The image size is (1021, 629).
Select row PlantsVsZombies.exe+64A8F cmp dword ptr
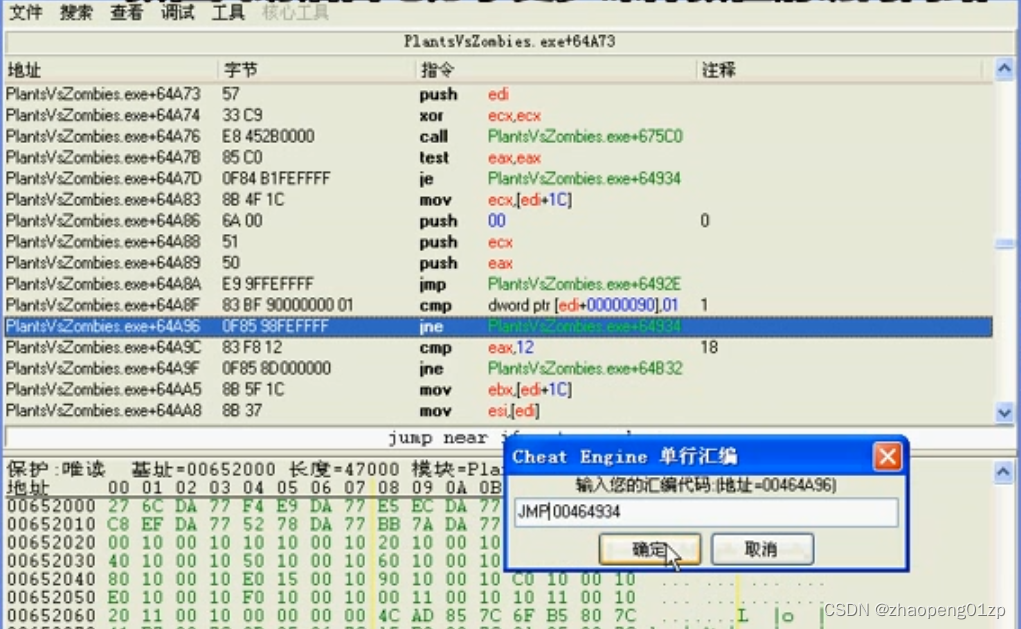[499, 305]
